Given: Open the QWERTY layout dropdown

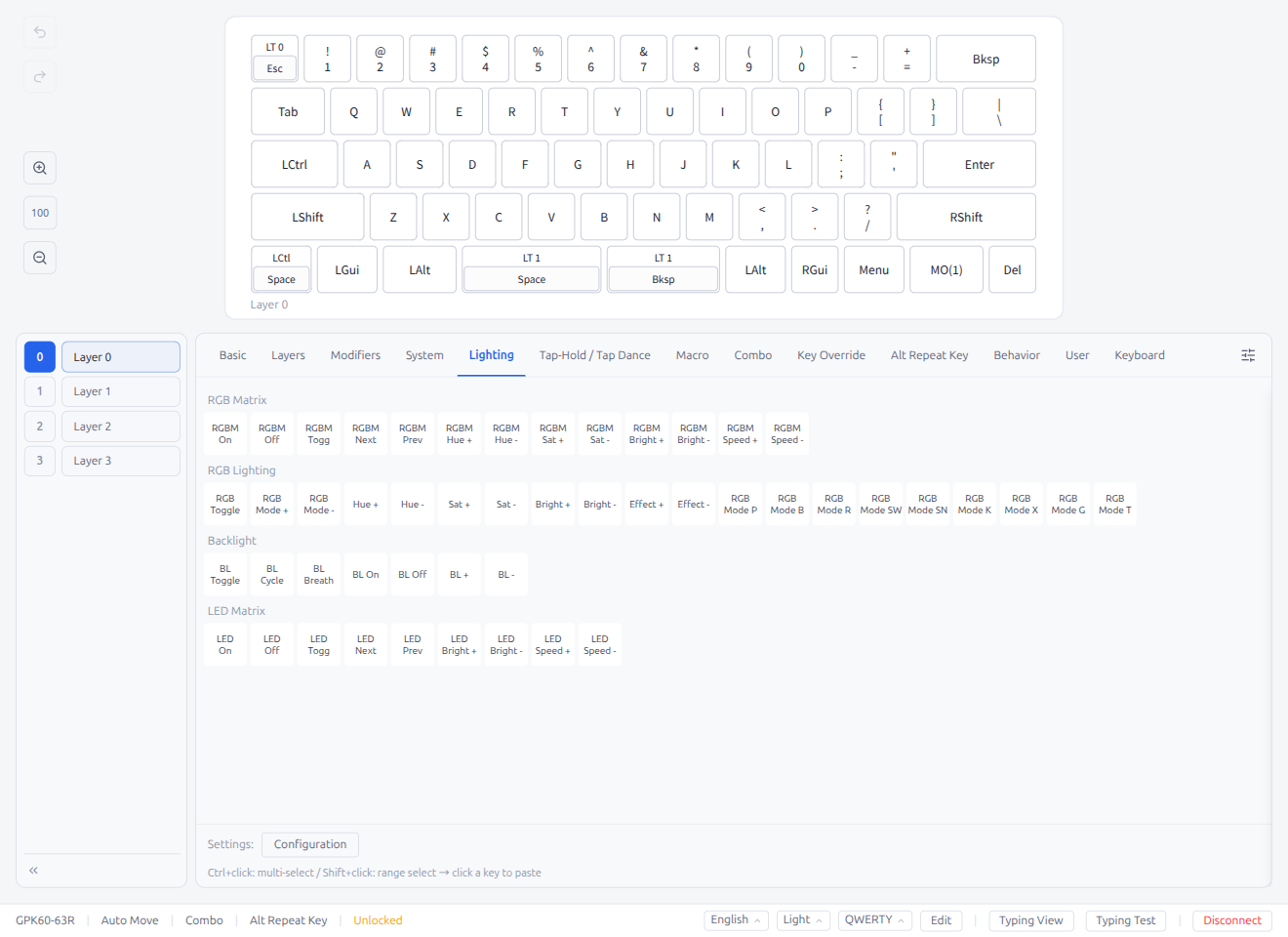Looking at the screenshot, I should pyautogui.click(x=875, y=920).
